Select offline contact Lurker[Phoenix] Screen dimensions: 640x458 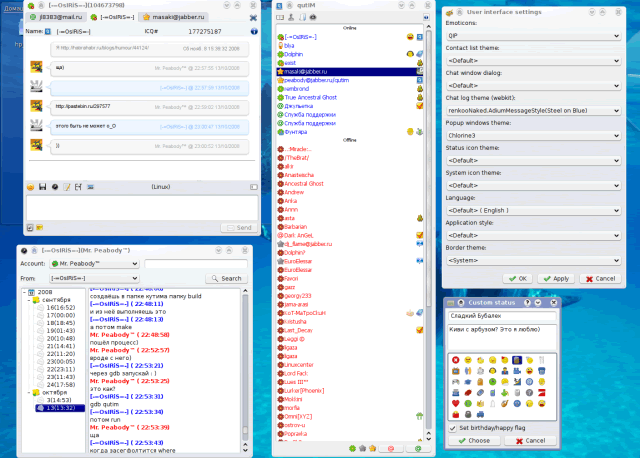point(304,391)
